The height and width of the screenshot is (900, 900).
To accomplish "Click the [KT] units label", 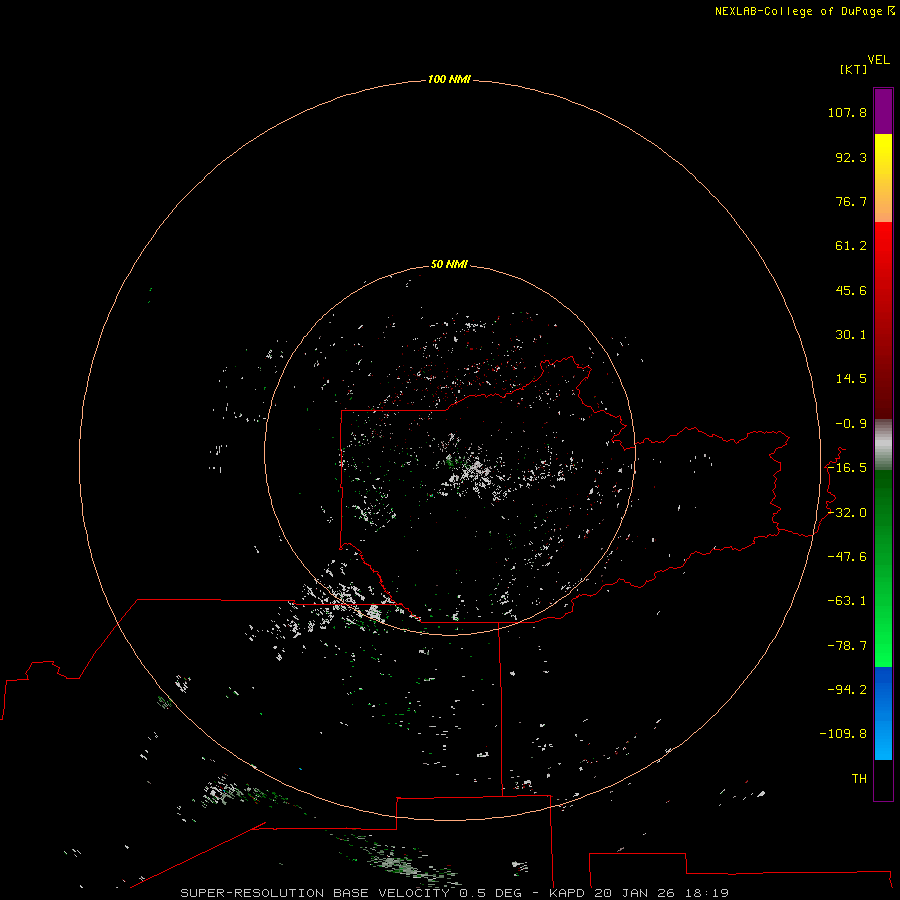I will coord(854,69).
